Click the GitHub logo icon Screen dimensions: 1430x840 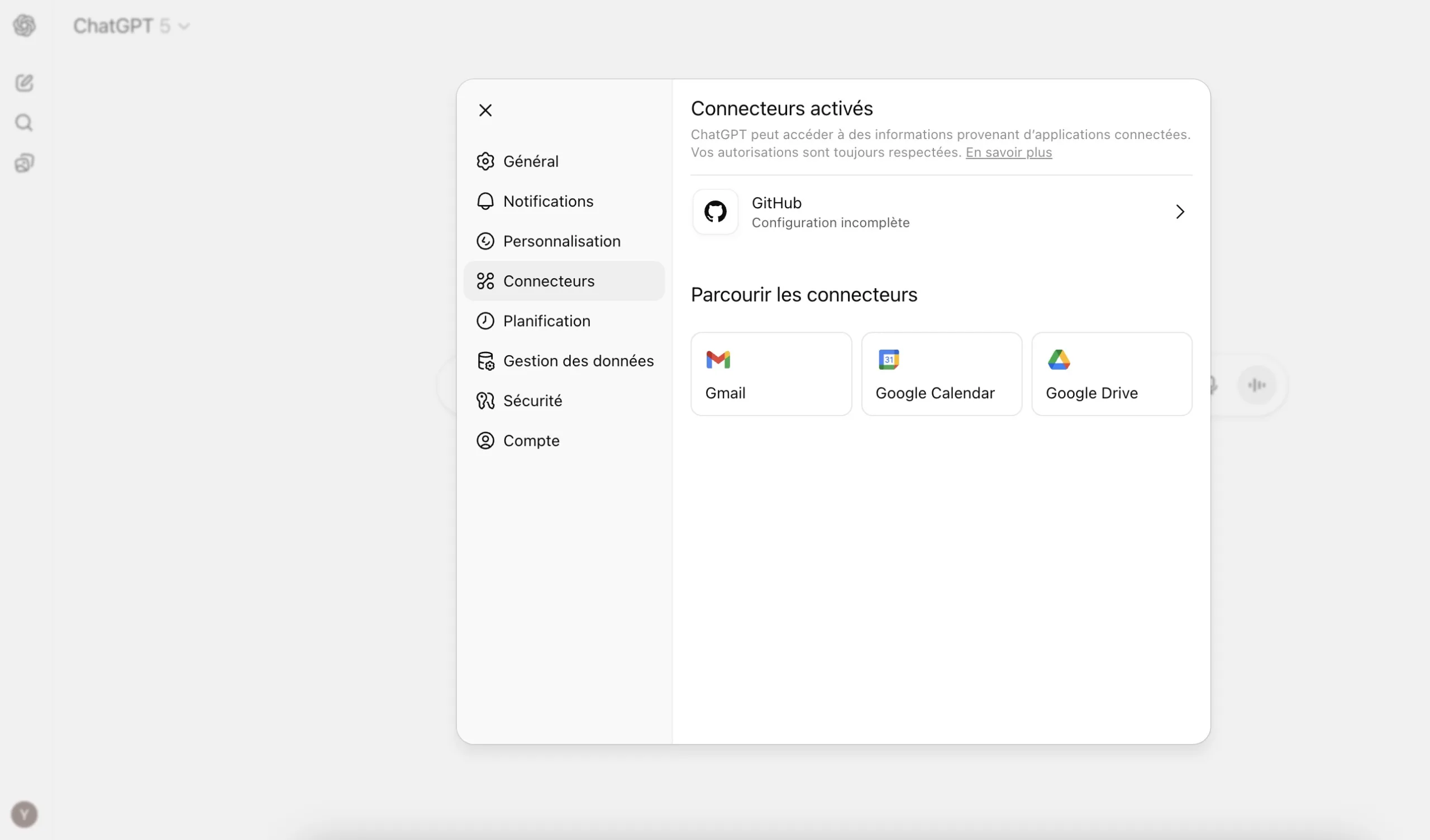pos(715,211)
